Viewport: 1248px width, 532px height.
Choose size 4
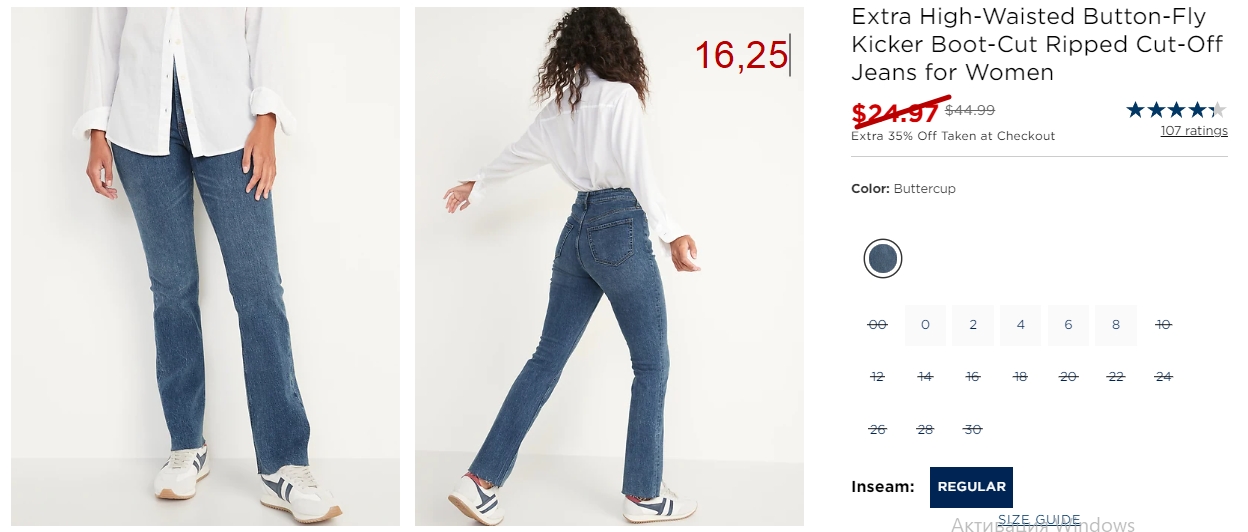click(1021, 325)
